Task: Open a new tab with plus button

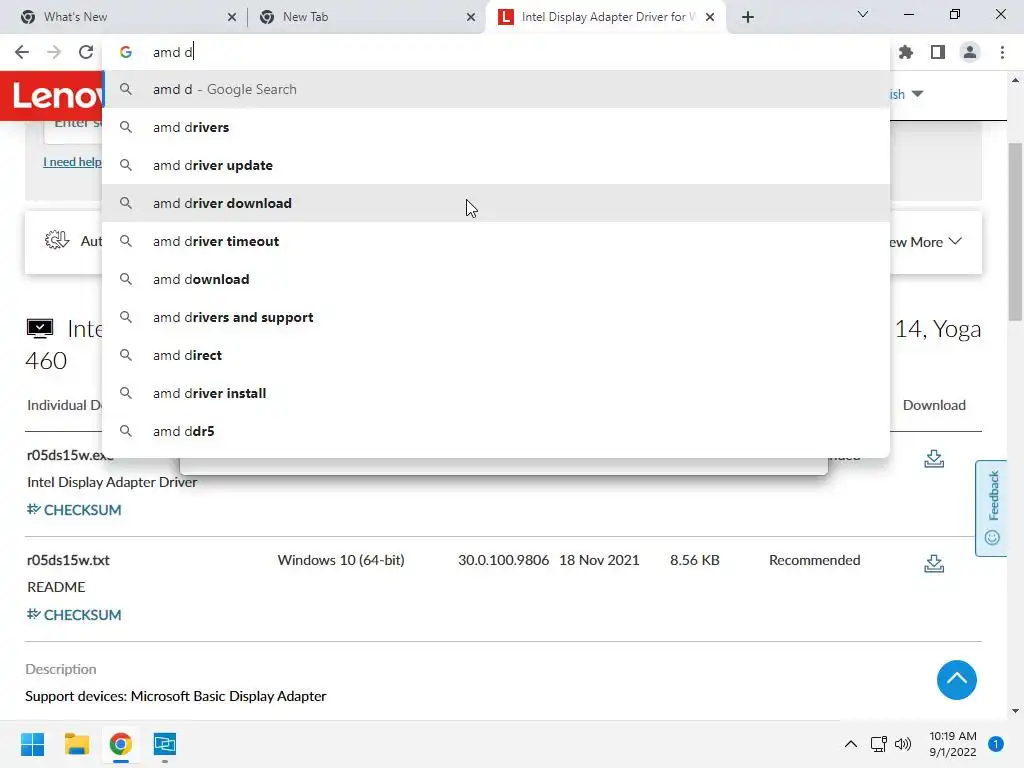Action: point(748,17)
